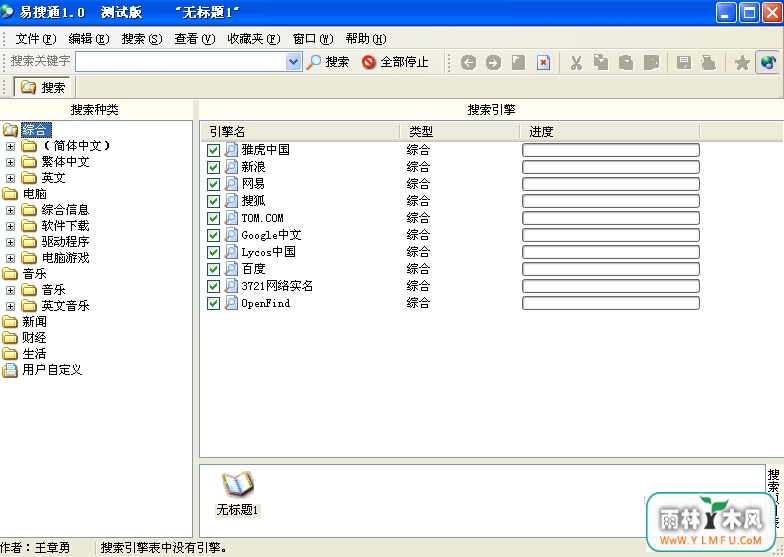This screenshot has width=784, height=557.
Task: Open the 搜索(S) menu
Action: [x=142, y=38]
